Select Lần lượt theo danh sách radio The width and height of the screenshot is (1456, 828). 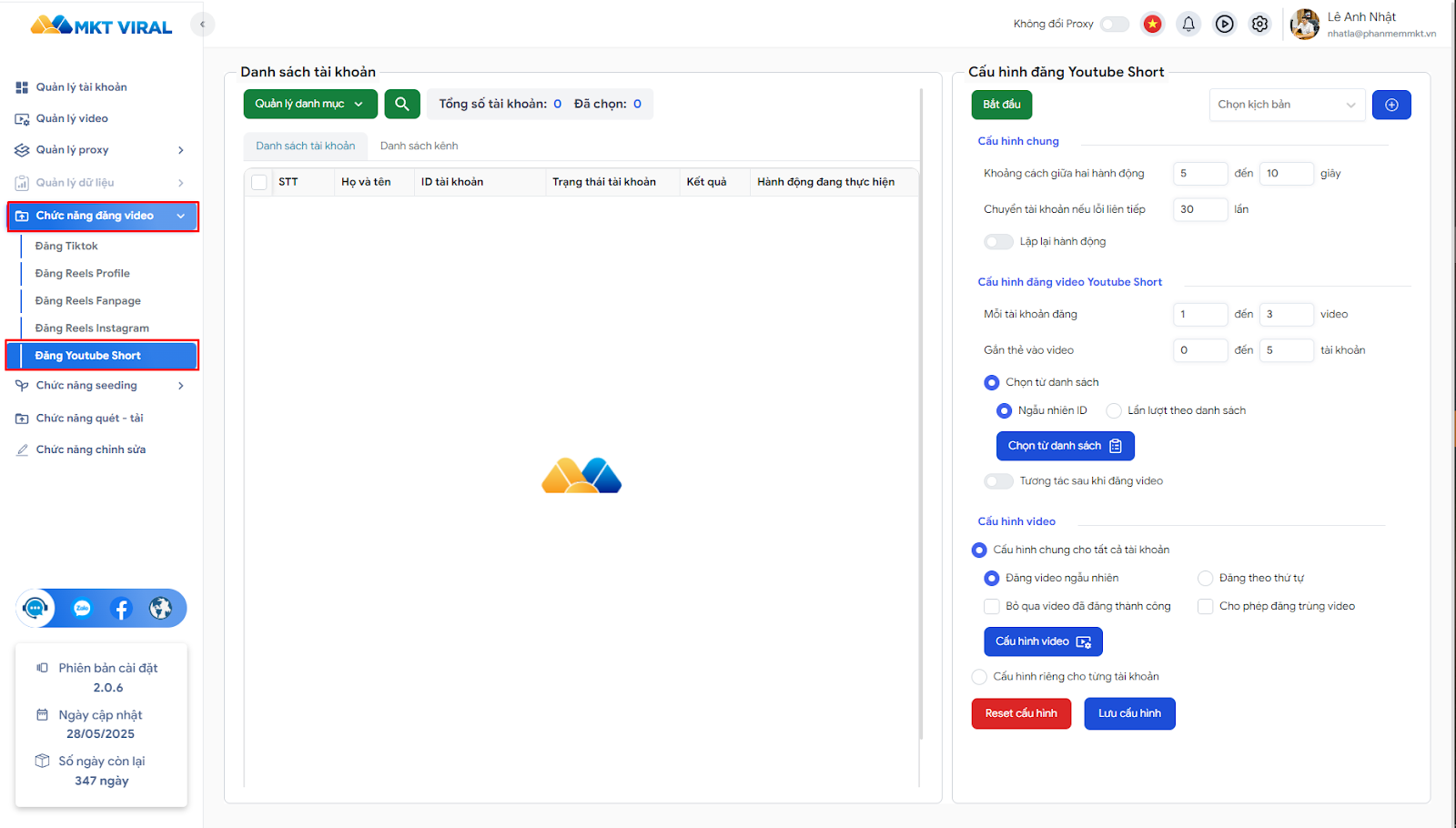click(x=1114, y=411)
